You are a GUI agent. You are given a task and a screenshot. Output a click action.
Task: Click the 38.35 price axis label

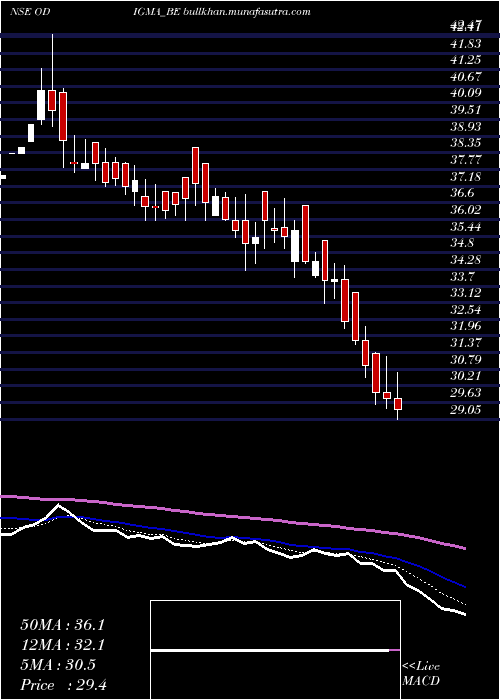coord(465,143)
